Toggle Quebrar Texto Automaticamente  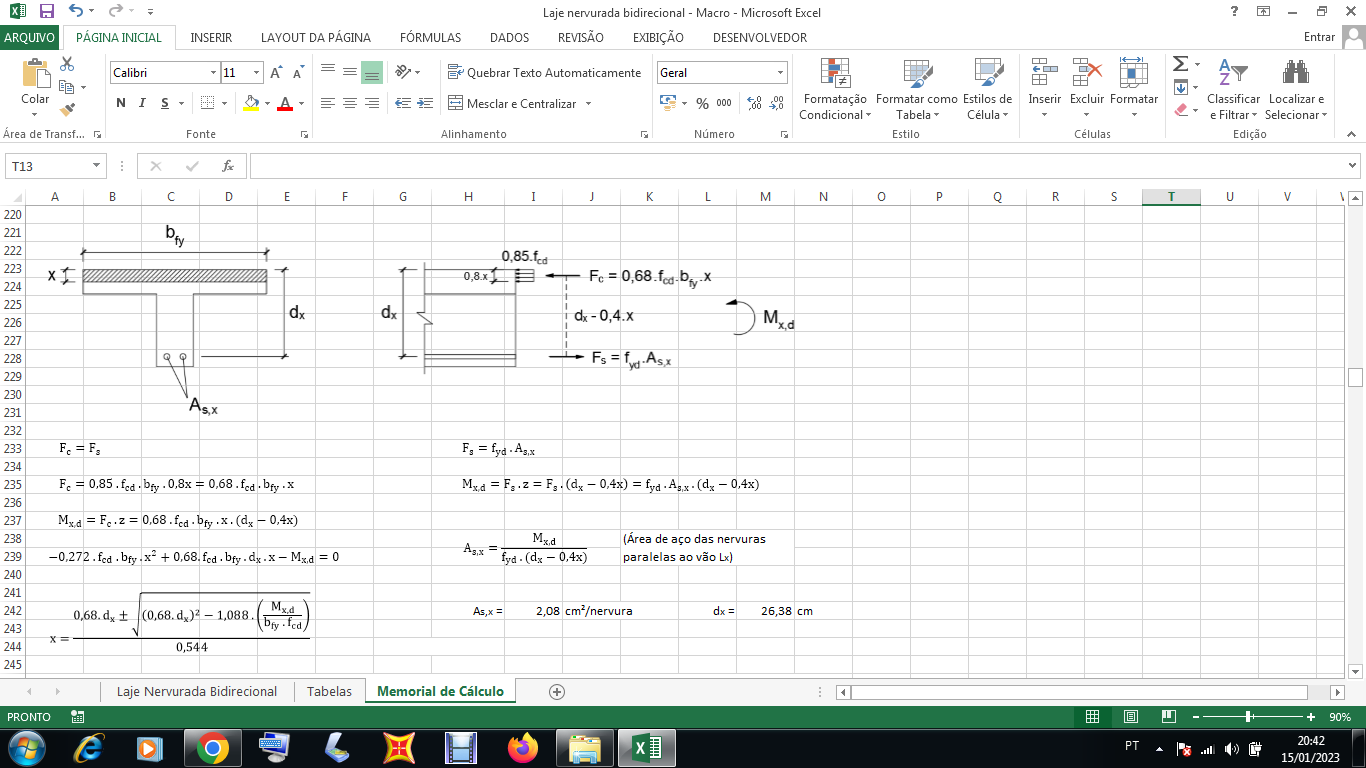[x=545, y=72]
